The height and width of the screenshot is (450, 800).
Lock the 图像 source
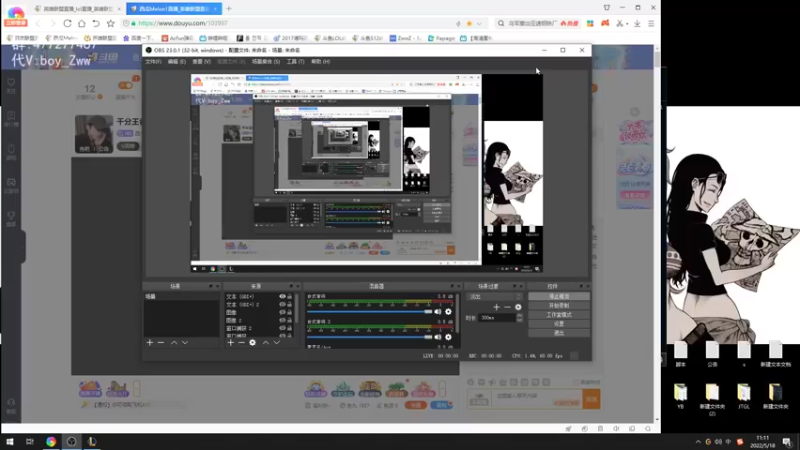pyautogui.click(x=290, y=312)
